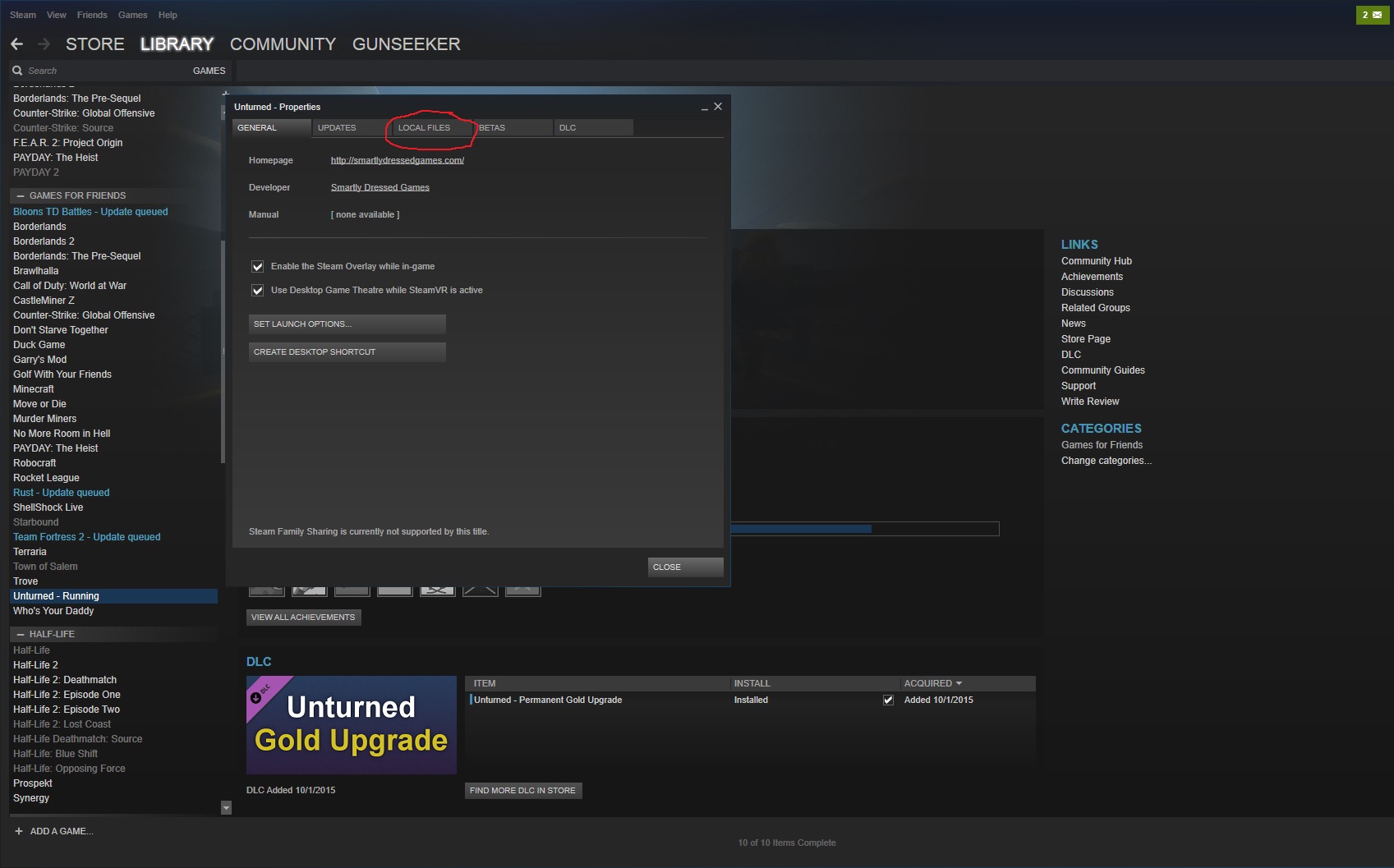Screen dimensions: 1394x868
Task: Open the GAMES filter dropdown
Action: [209, 71]
